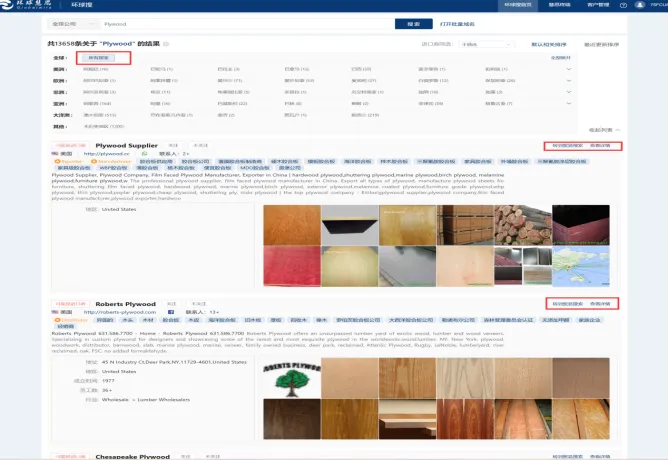Image resolution: width=669 pixels, height=460 pixels.
Task: Click the Facebook icon in Roberts Plywood card
Action: [171, 312]
